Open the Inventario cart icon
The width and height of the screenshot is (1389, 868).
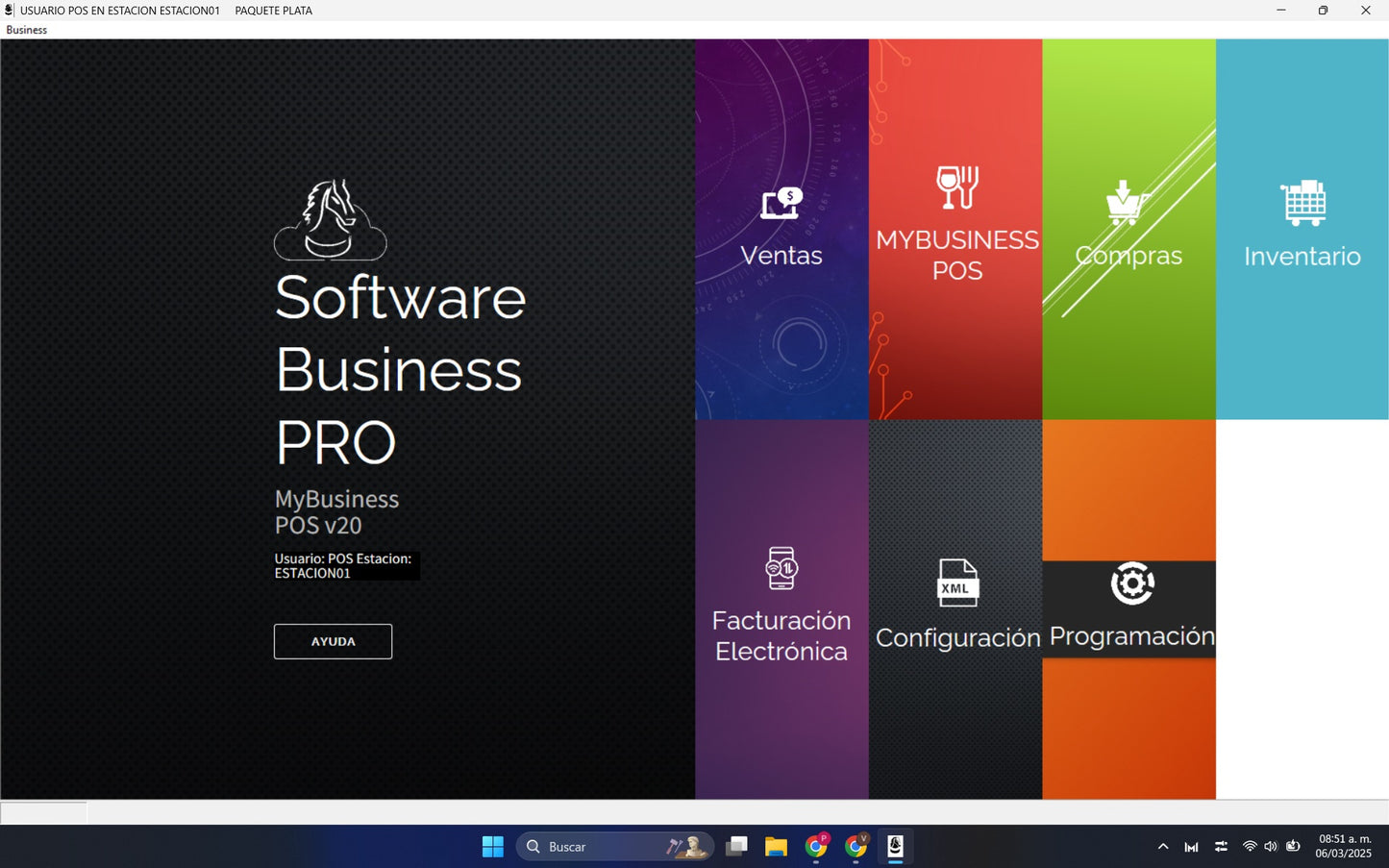coord(1302,203)
